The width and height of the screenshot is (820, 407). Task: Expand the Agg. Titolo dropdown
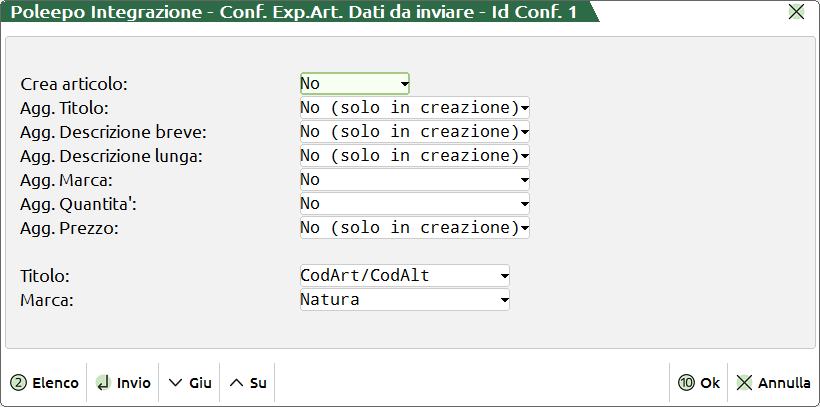coord(414,107)
